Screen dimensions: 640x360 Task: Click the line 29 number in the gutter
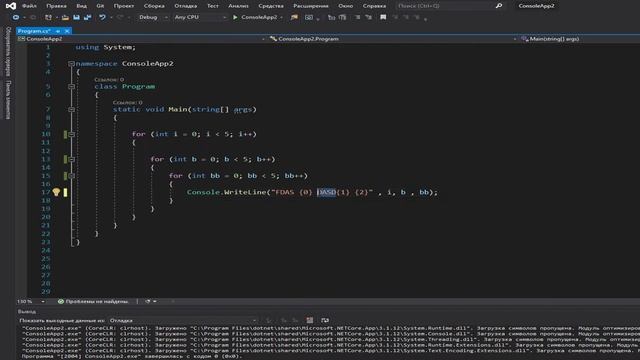coord(46,291)
